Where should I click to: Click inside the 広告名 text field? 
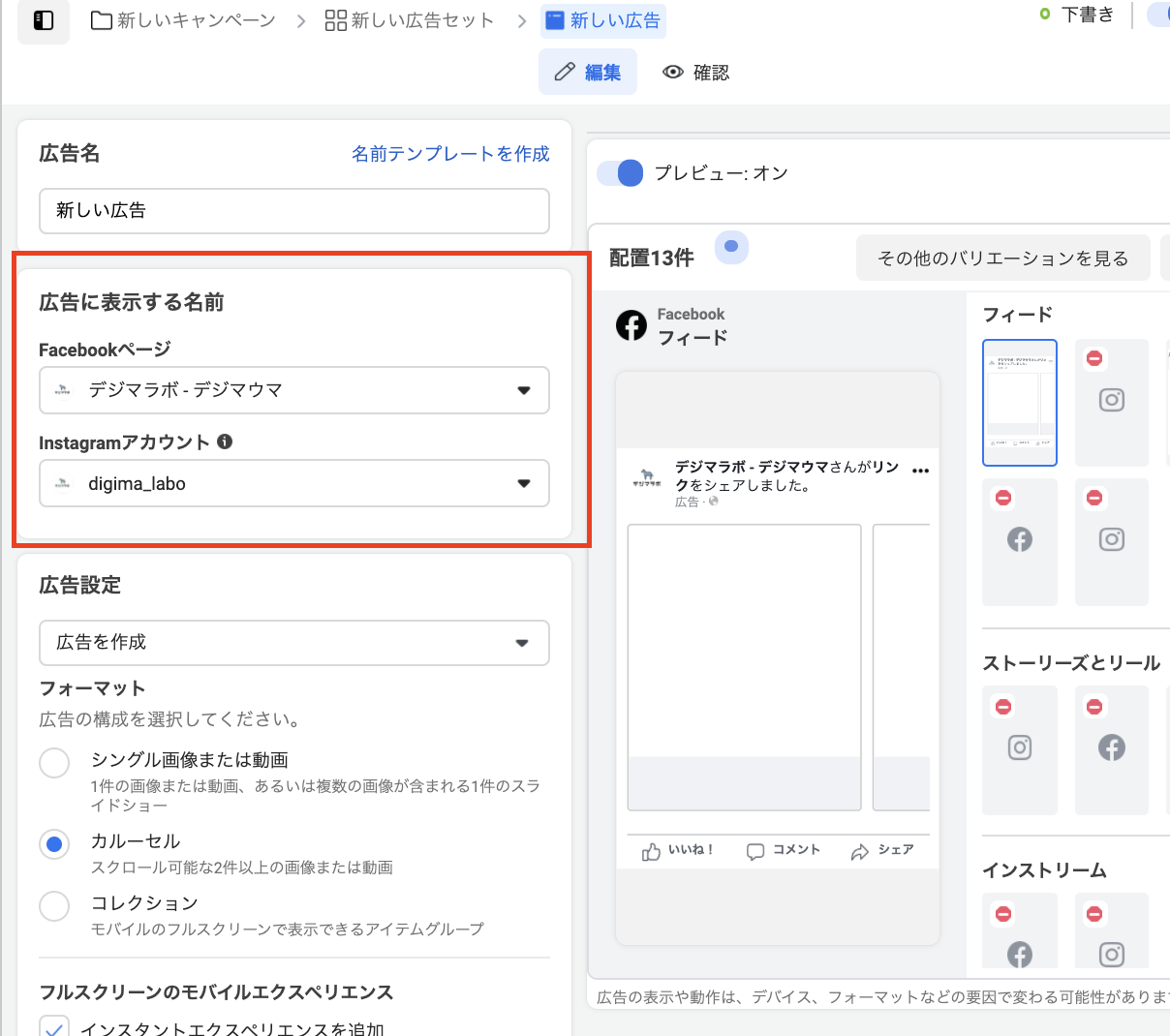click(293, 211)
